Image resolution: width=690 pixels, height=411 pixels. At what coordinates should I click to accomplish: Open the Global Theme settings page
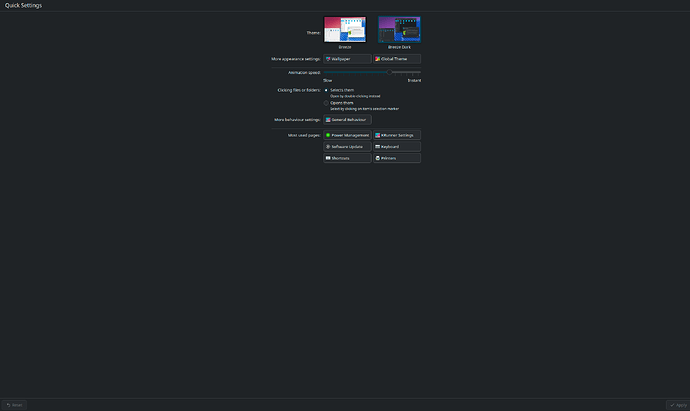[x=396, y=59]
